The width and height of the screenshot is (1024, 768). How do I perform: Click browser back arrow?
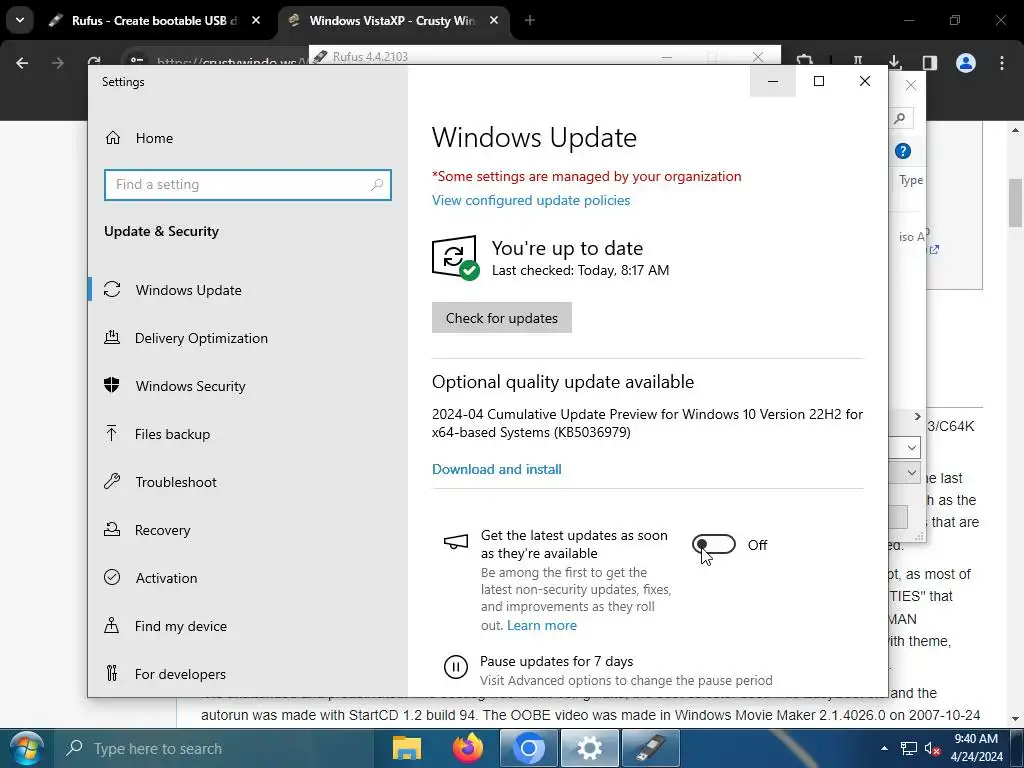click(x=22, y=63)
